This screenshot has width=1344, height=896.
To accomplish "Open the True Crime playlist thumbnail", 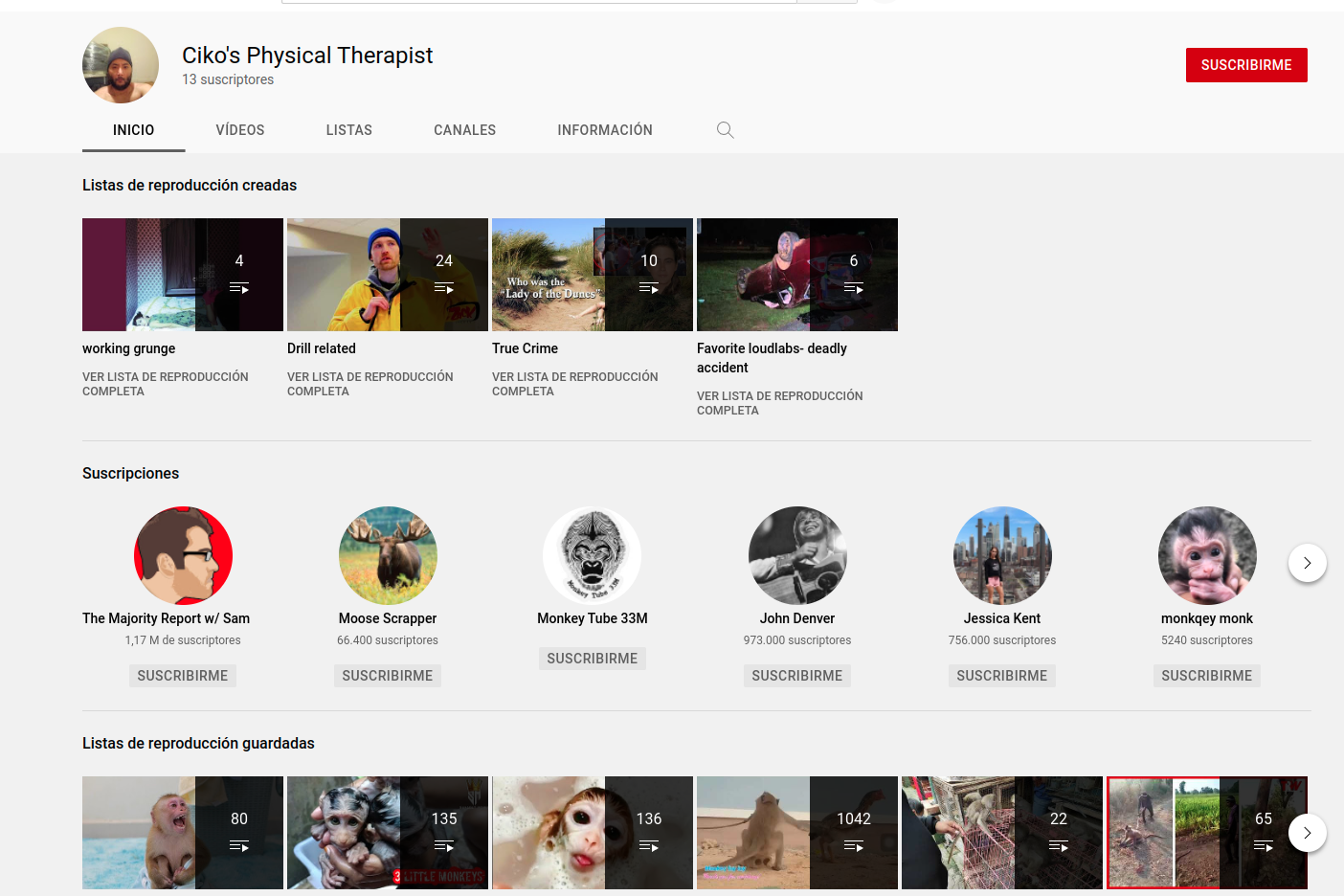I will tap(592, 275).
